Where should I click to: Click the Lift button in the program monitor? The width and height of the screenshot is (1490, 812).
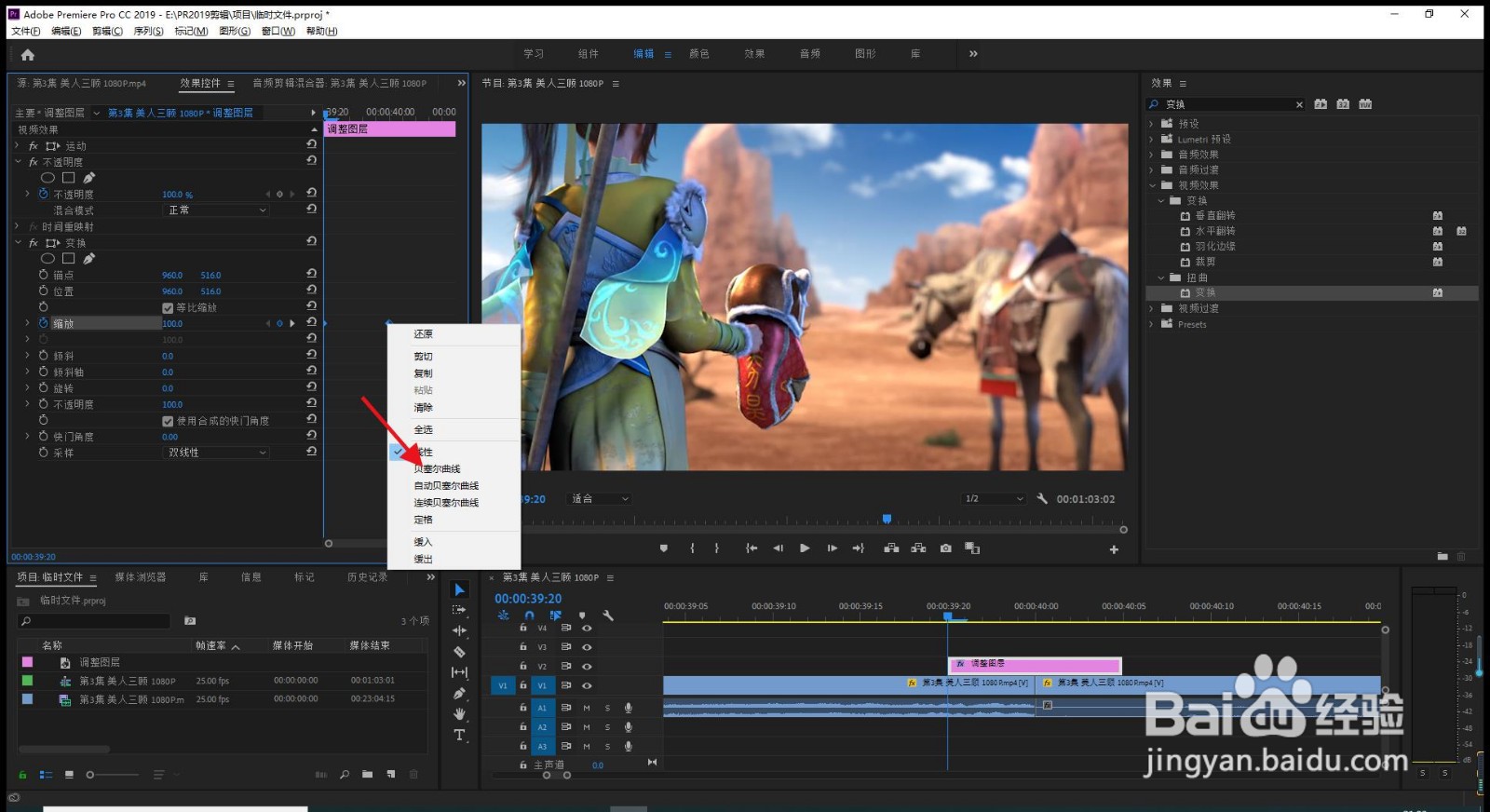point(891,548)
